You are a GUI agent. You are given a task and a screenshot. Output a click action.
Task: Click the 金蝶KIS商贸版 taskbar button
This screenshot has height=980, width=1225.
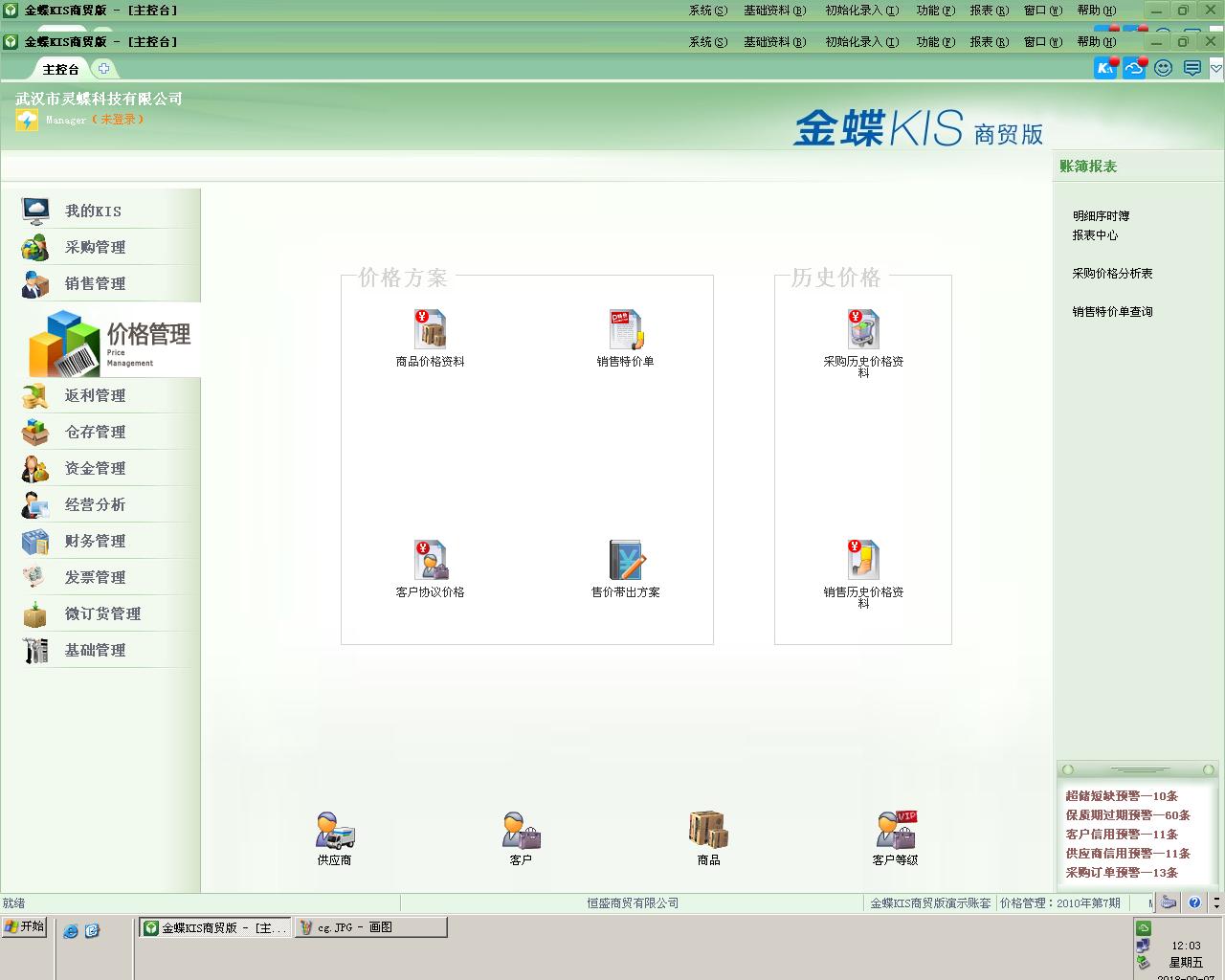pos(215,927)
